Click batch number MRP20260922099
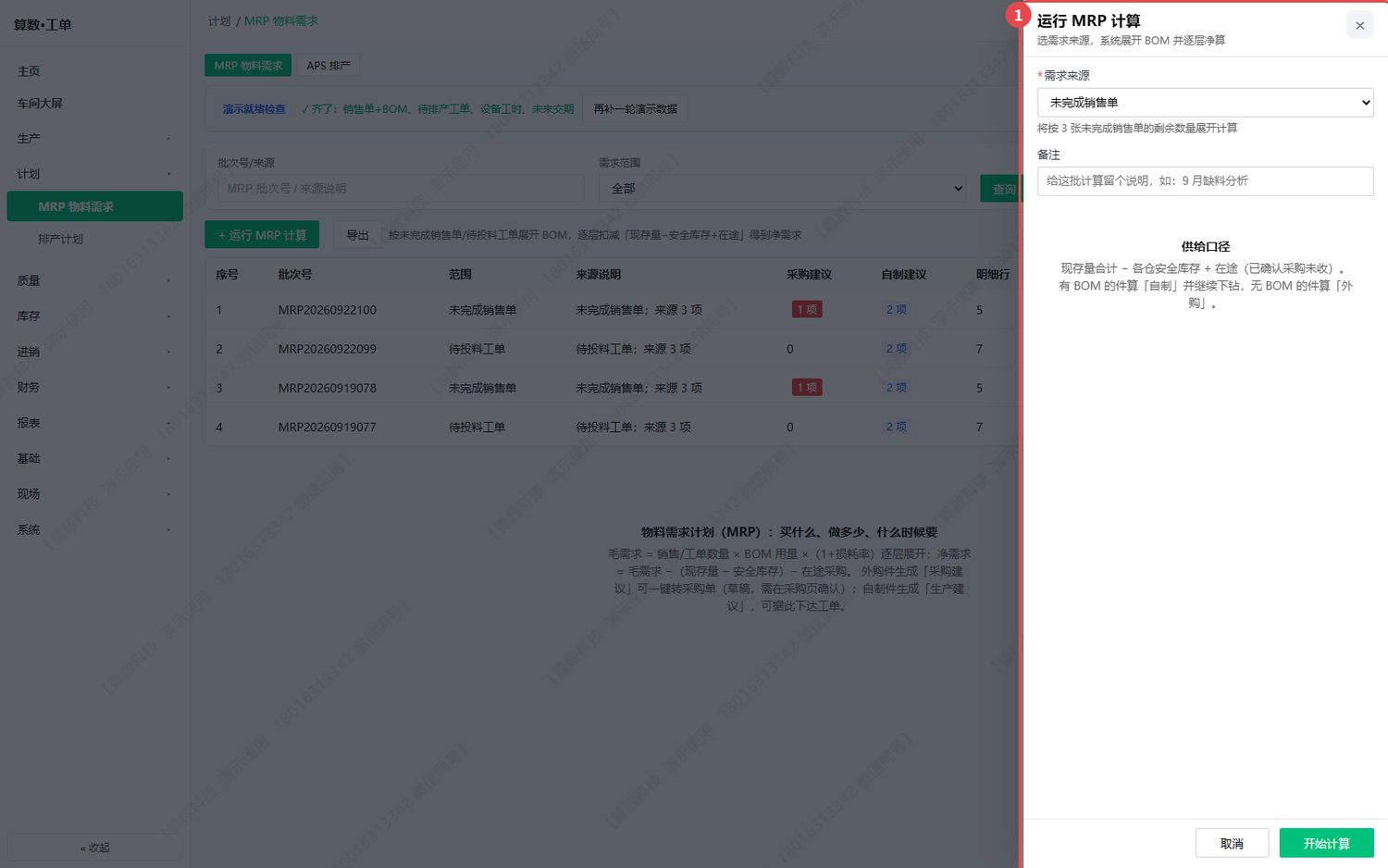 (328, 349)
